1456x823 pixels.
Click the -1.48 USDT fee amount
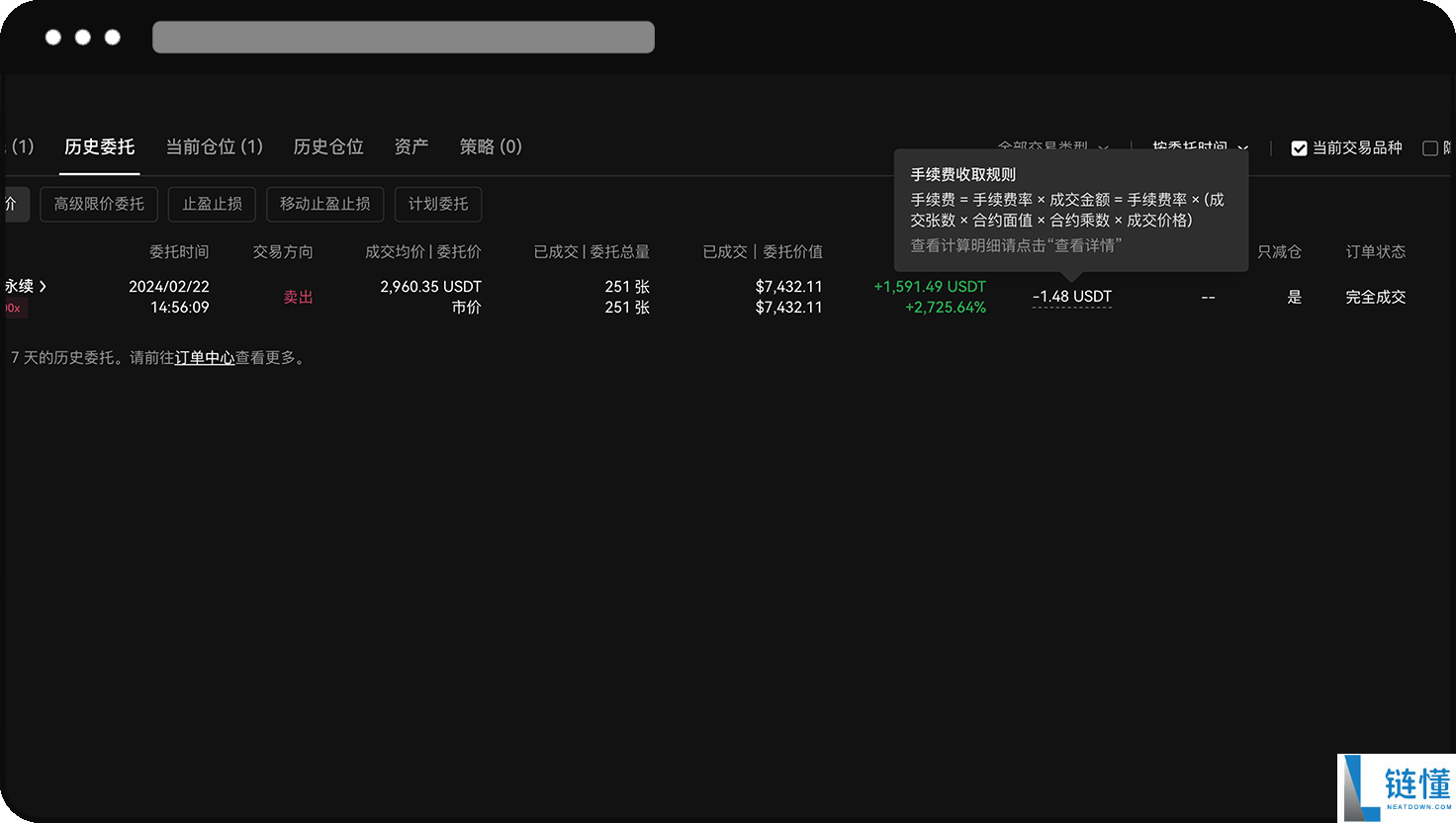(1071, 296)
